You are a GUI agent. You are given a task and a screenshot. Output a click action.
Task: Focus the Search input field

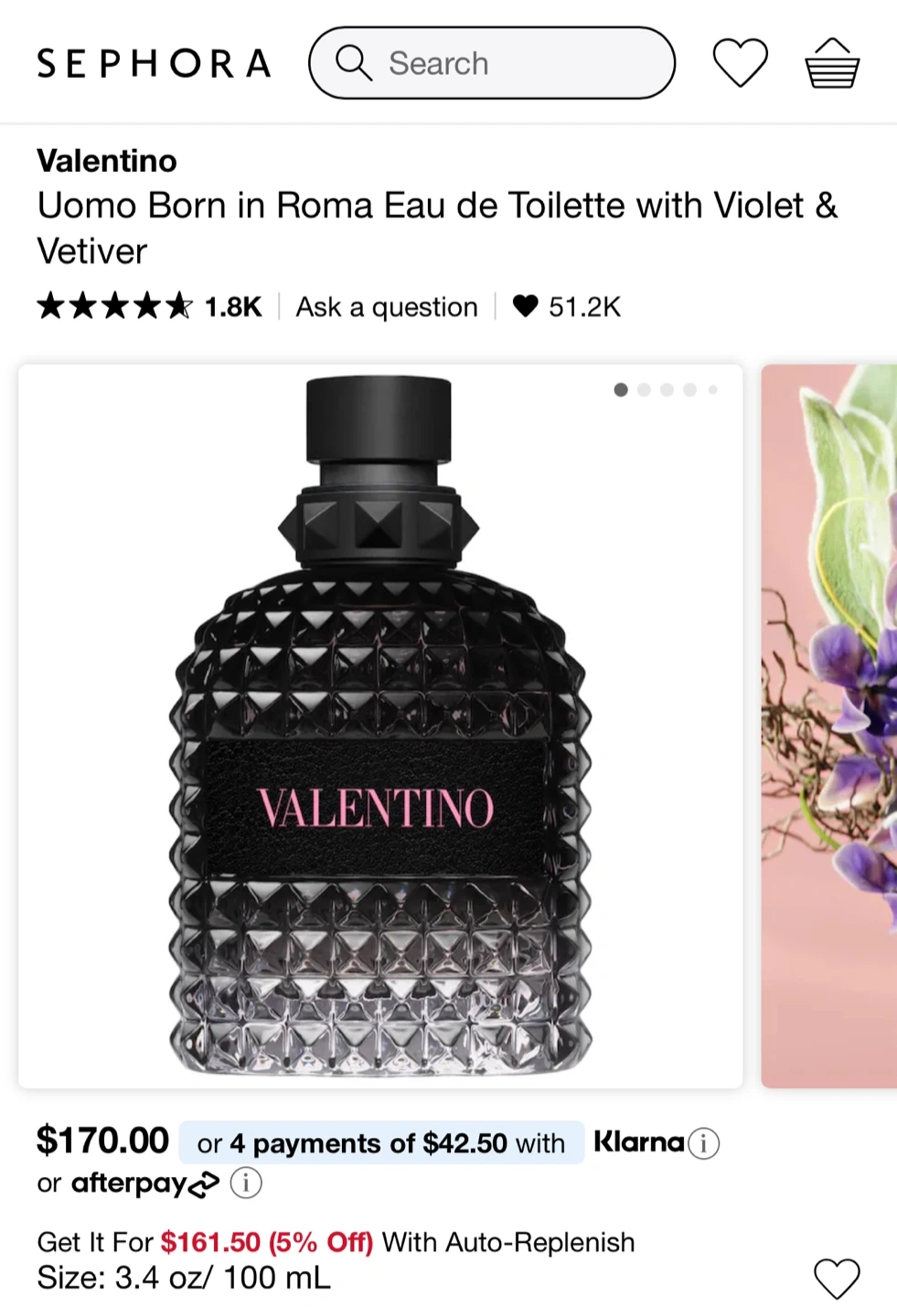pos(492,63)
